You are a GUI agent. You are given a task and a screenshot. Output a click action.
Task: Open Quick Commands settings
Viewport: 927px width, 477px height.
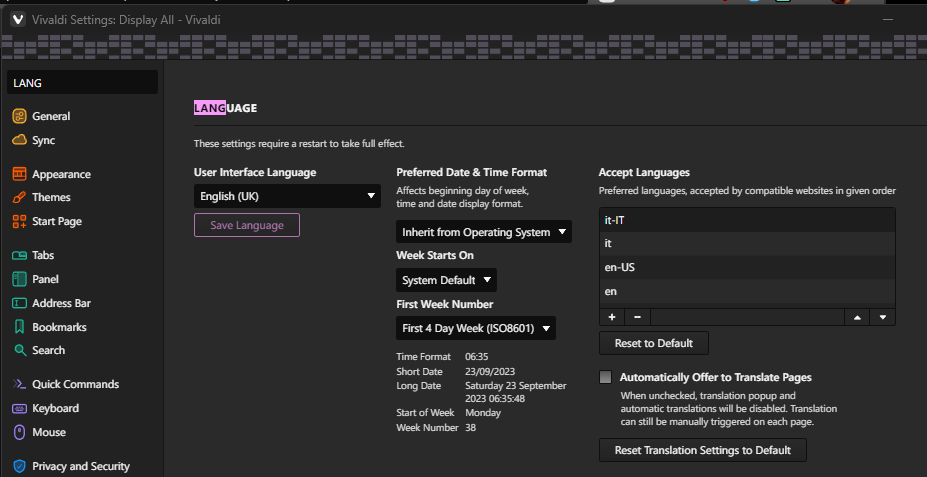click(76, 384)
